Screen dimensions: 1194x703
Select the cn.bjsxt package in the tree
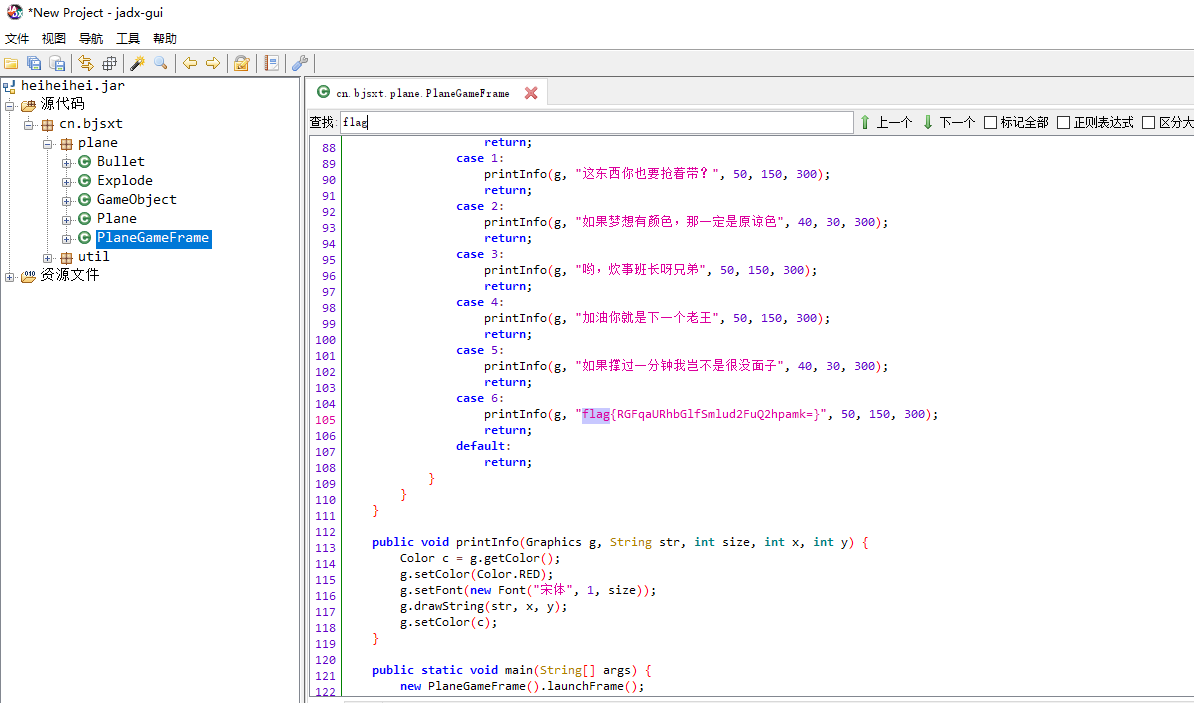tap(91, 123)
